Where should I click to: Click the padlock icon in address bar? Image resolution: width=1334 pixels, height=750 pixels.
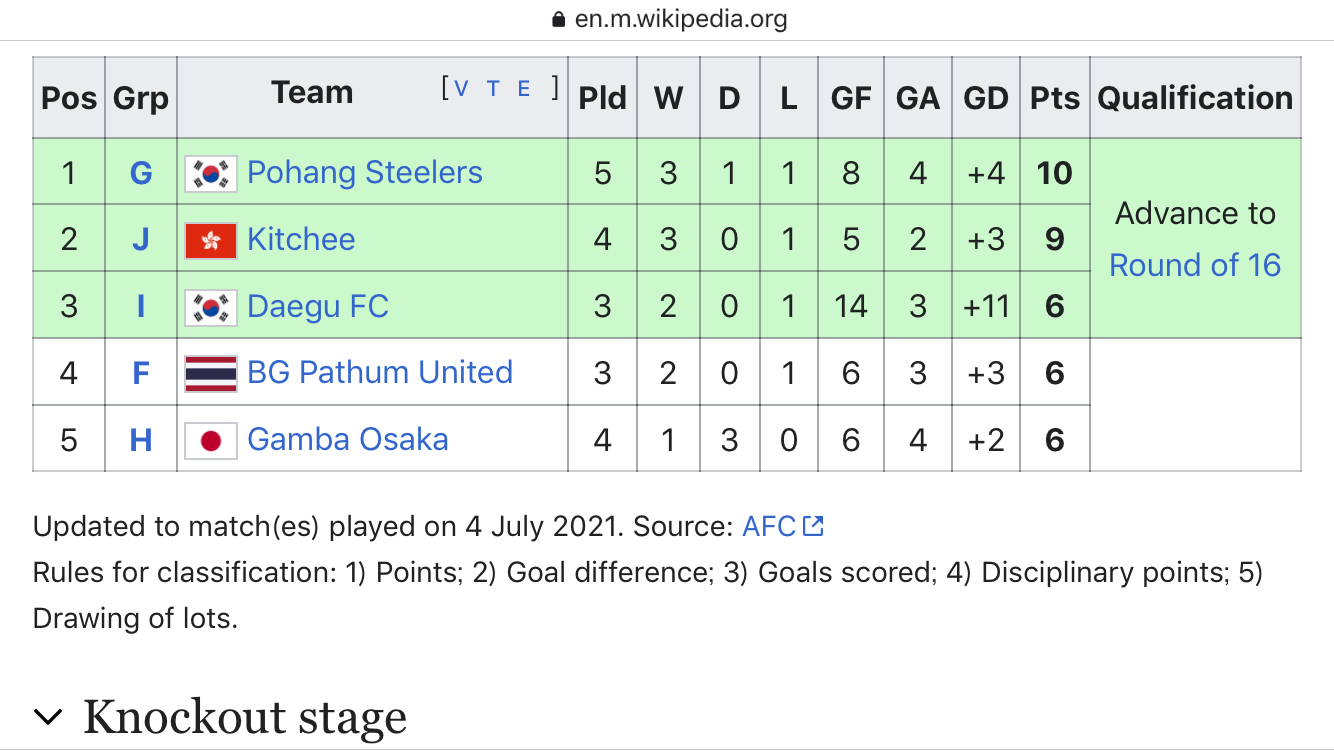tap(559, 19)
